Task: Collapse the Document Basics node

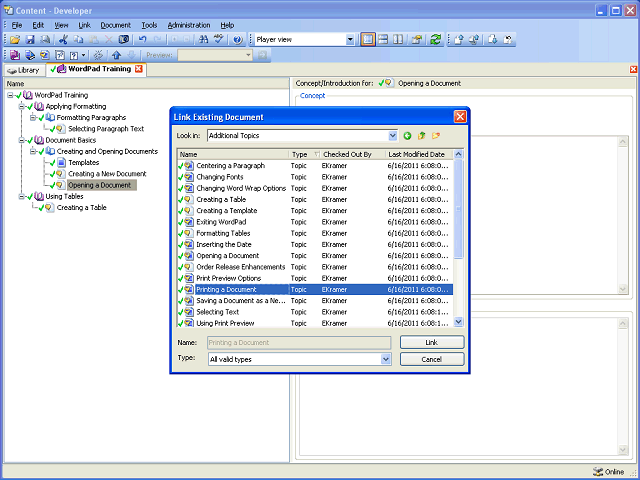Action: click(22, 140)
